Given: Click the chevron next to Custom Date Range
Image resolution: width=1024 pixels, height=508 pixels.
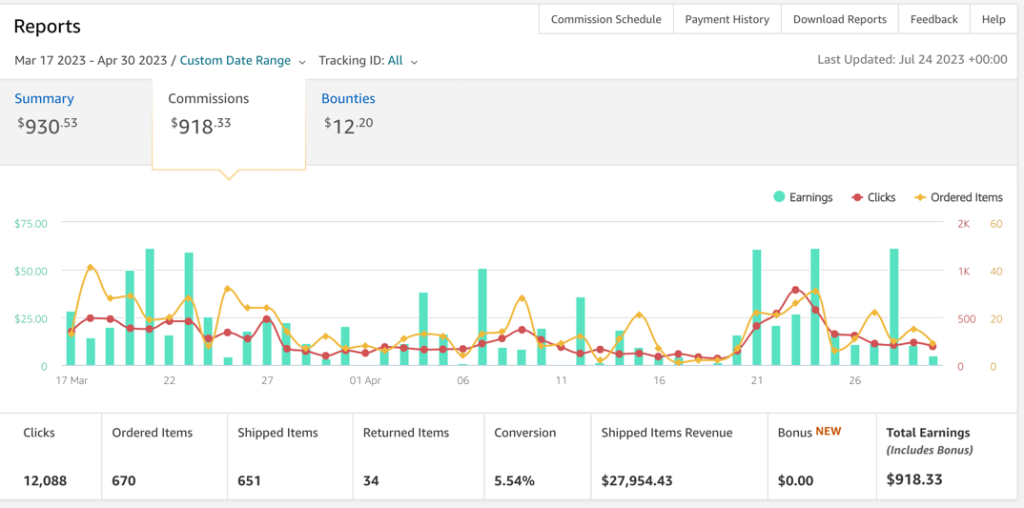Looking at the screenshot, I should [x=303, y=62].
